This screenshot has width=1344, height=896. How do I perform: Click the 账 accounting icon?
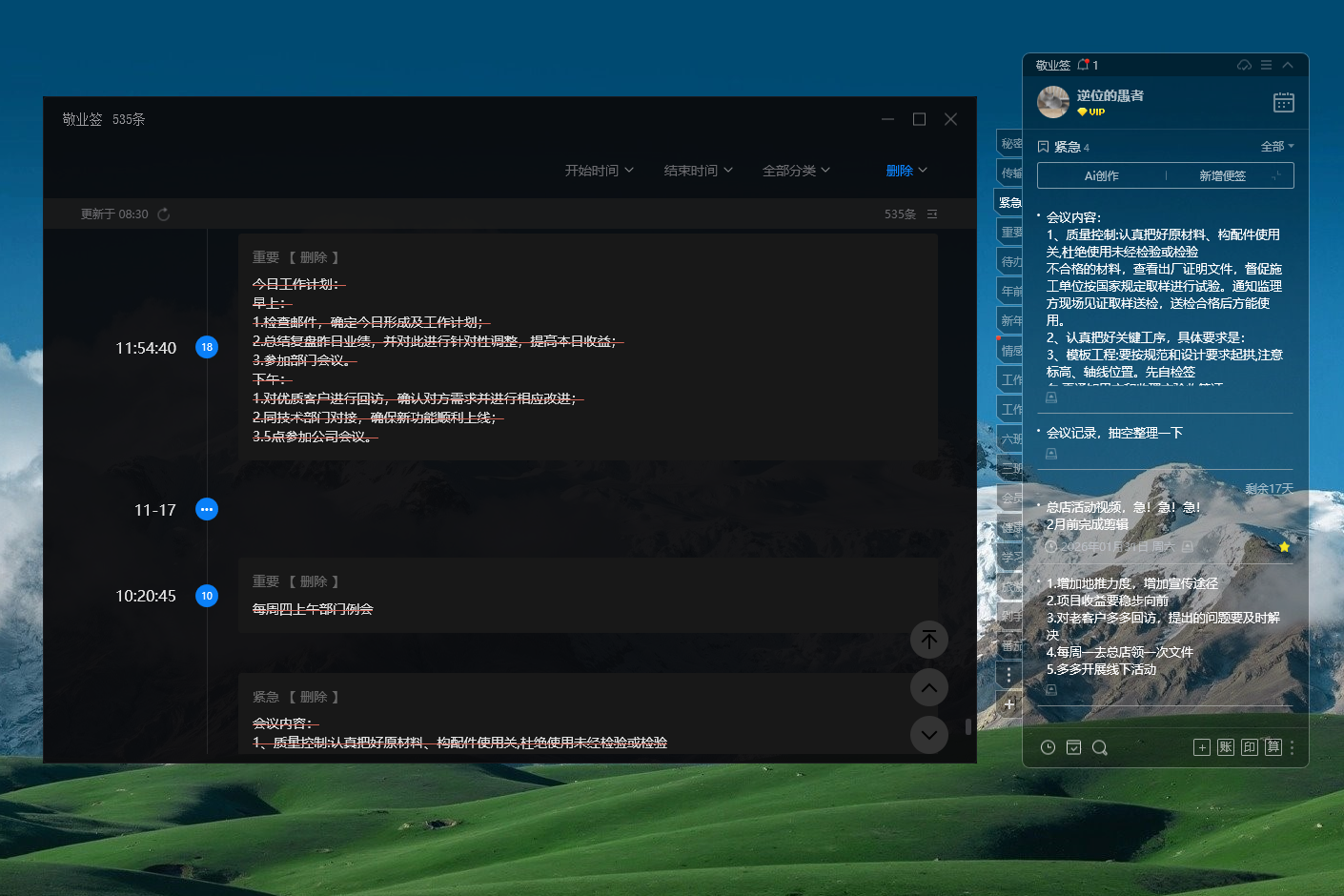coord(1226,747)
